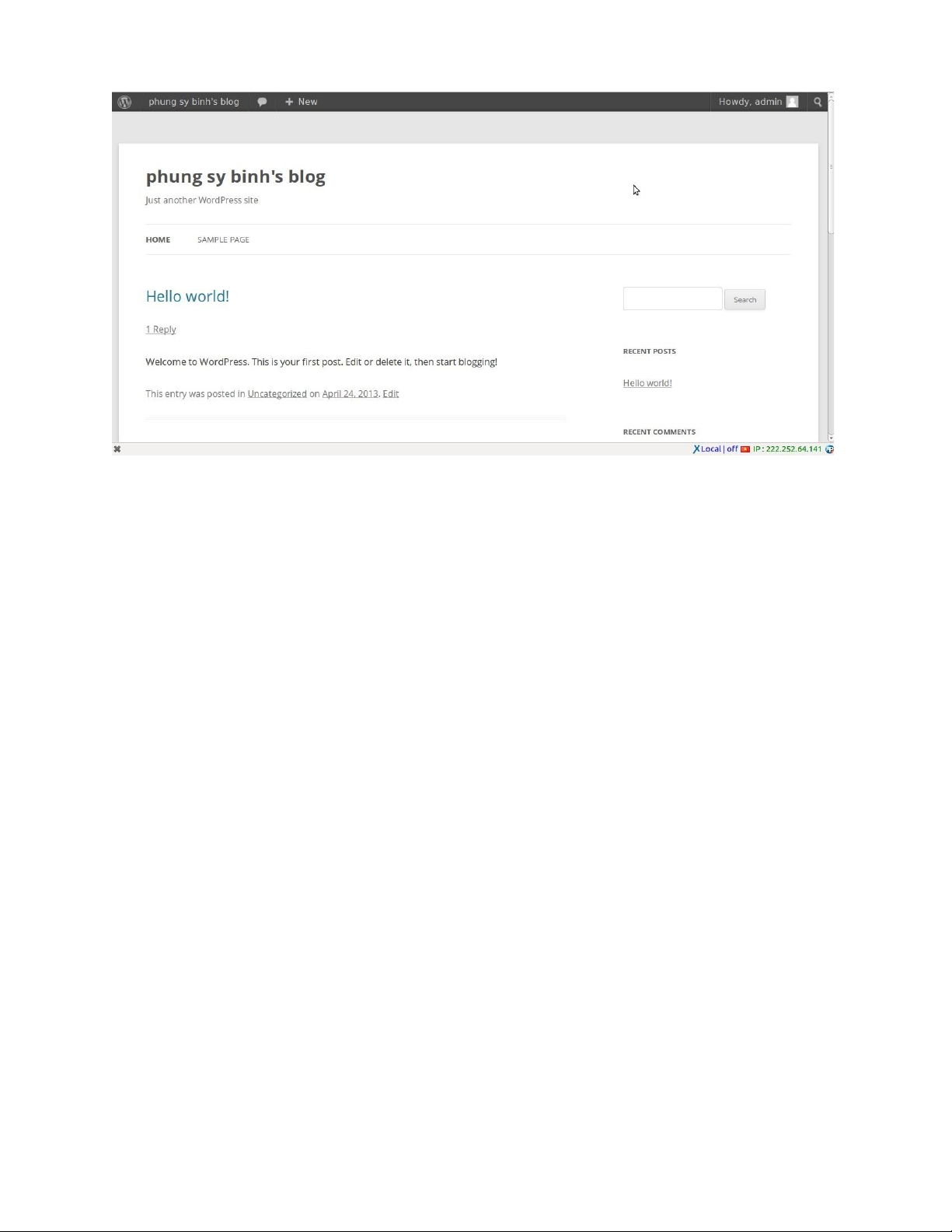
Task: Click the WordPress logo in admin bar
Action: 124,102
